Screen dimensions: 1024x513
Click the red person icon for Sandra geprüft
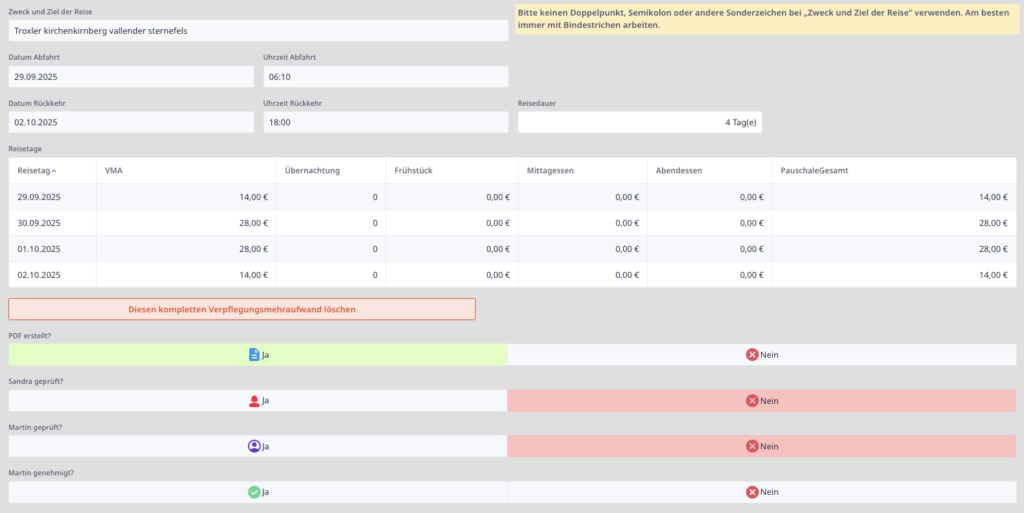[254, 401]
